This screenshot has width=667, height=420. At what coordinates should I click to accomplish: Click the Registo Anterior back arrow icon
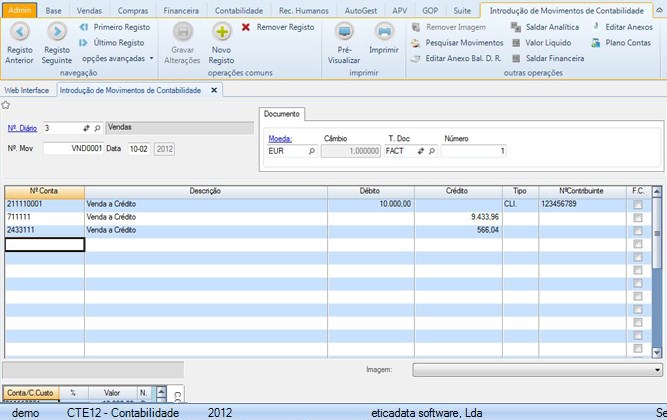(x=19, y=32)
